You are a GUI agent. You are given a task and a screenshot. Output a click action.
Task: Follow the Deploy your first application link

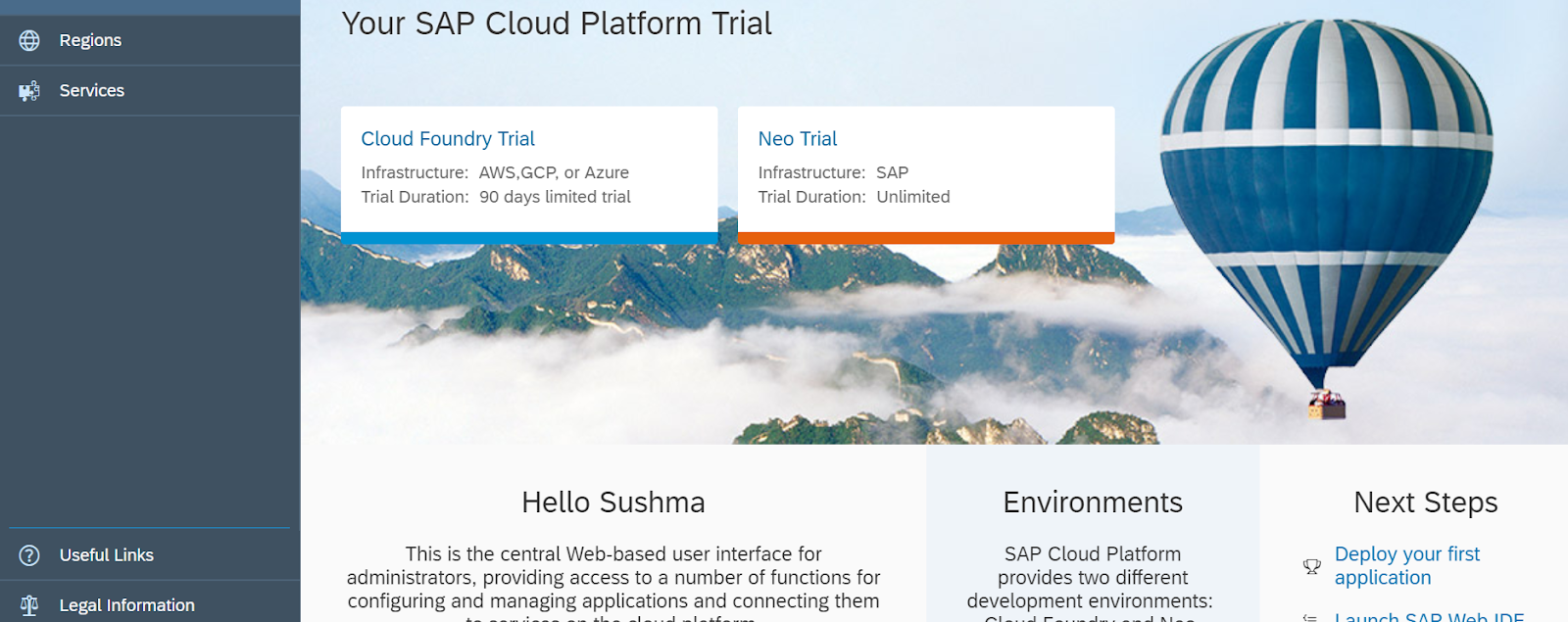(1407, 566)
